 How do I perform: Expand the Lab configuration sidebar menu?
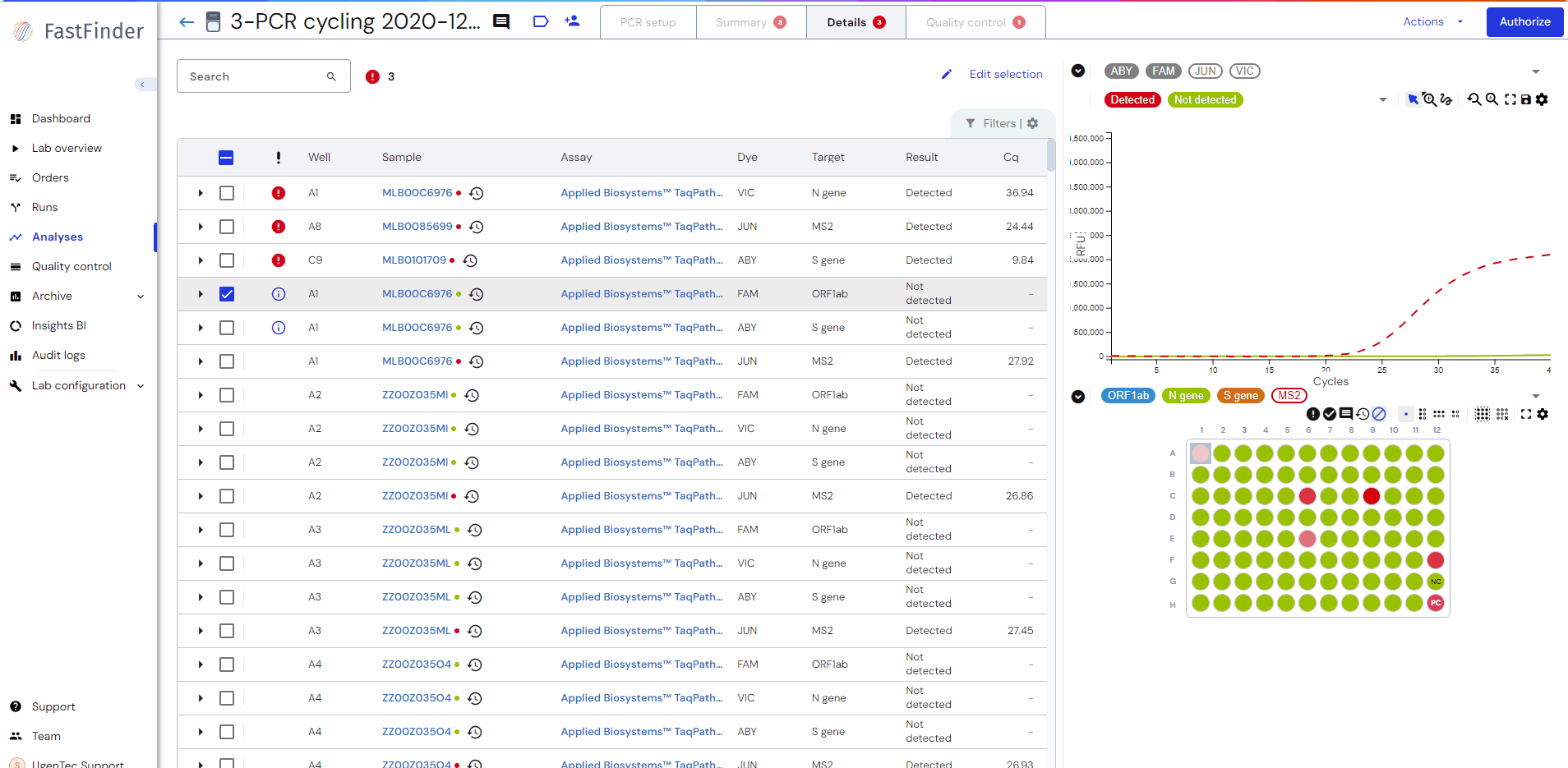(141, 386)
